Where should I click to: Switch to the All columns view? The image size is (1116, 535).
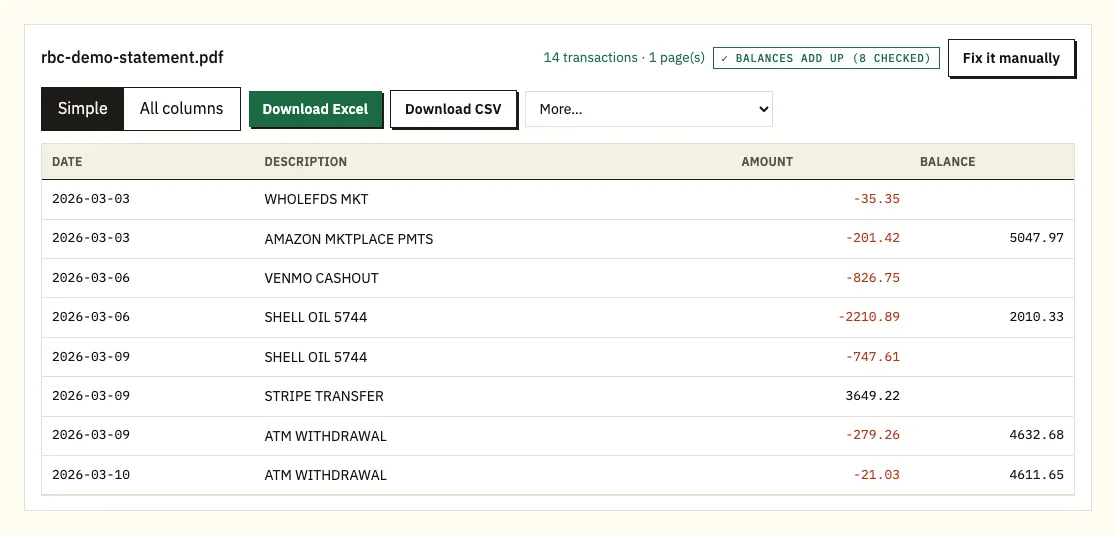(181, 109)
